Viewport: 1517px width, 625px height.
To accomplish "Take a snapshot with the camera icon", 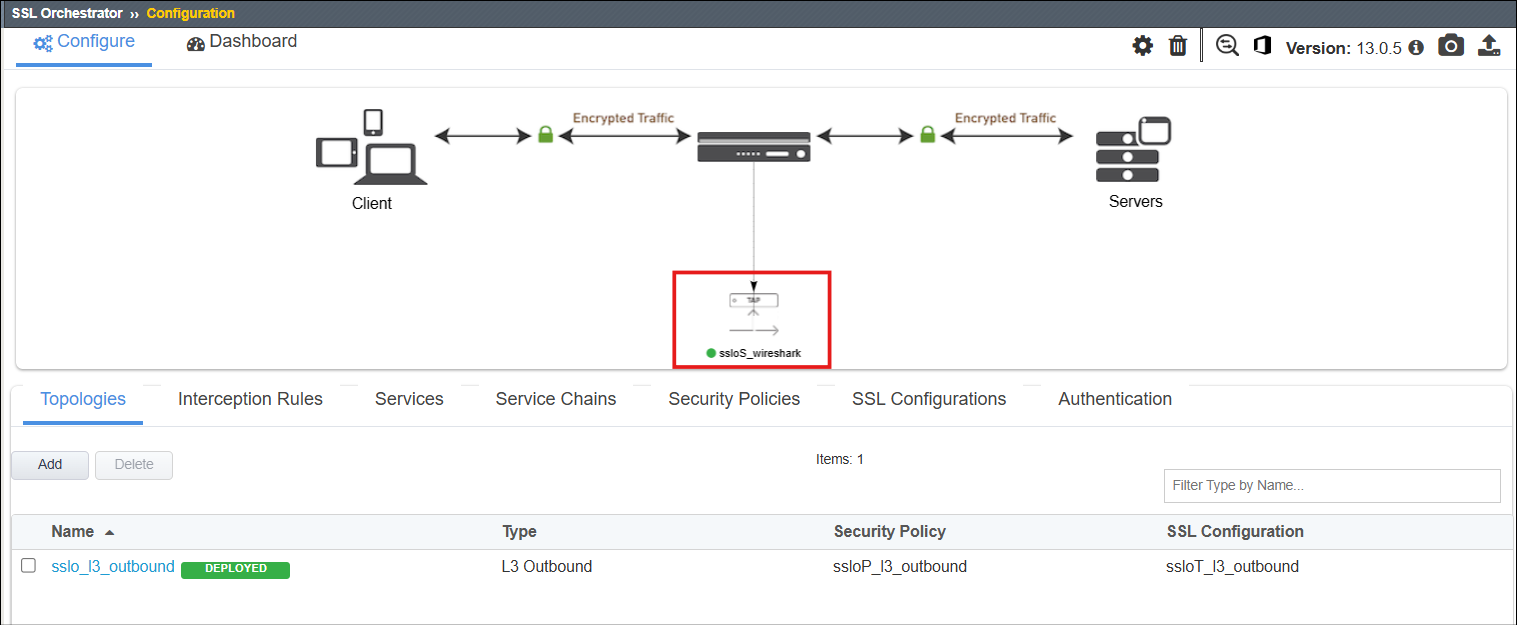I will click(1451, 46).
